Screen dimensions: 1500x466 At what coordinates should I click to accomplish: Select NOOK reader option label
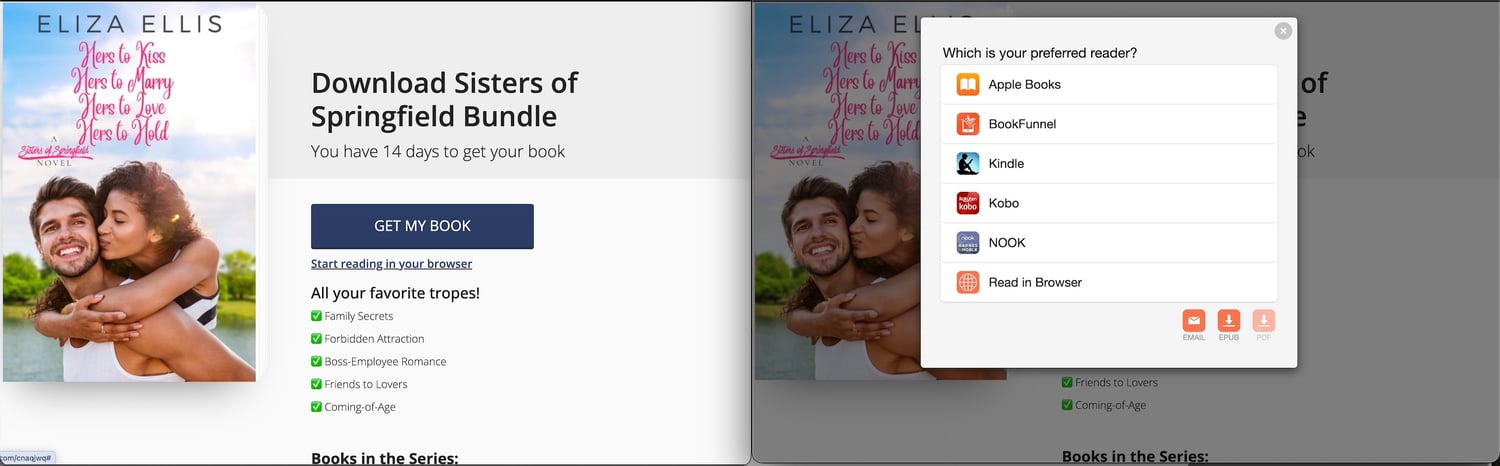(x=1007, y=243)
